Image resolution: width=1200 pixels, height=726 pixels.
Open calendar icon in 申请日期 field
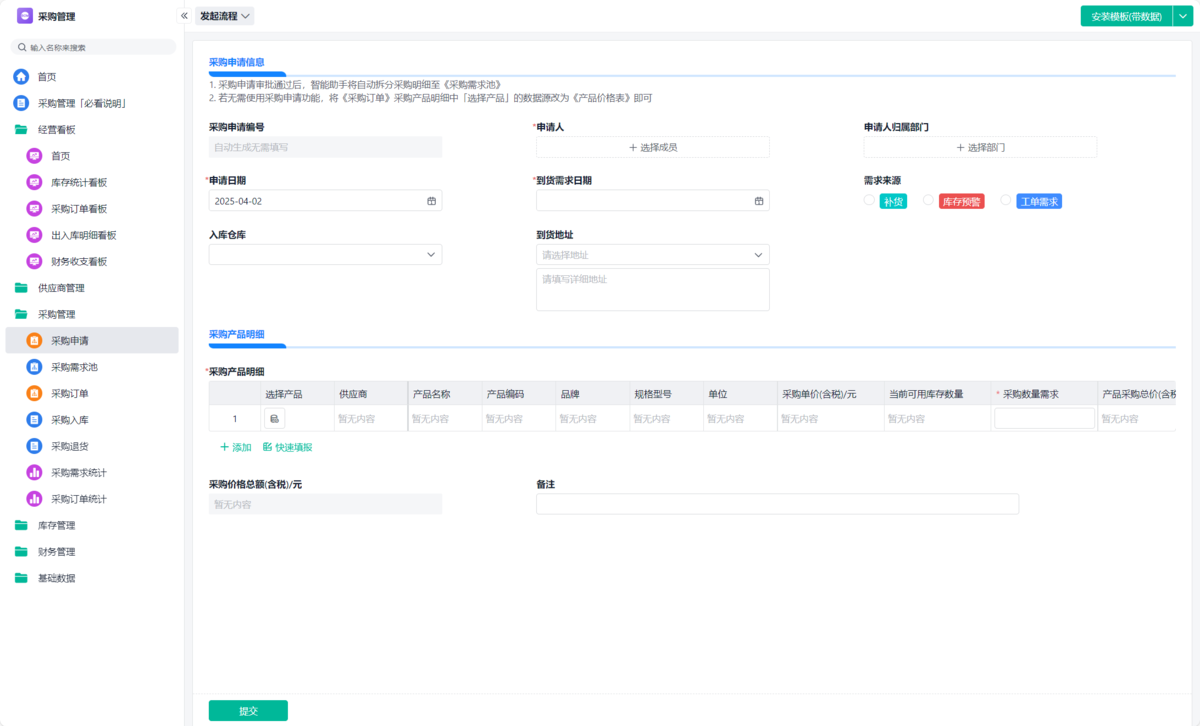tap(432, 201)
